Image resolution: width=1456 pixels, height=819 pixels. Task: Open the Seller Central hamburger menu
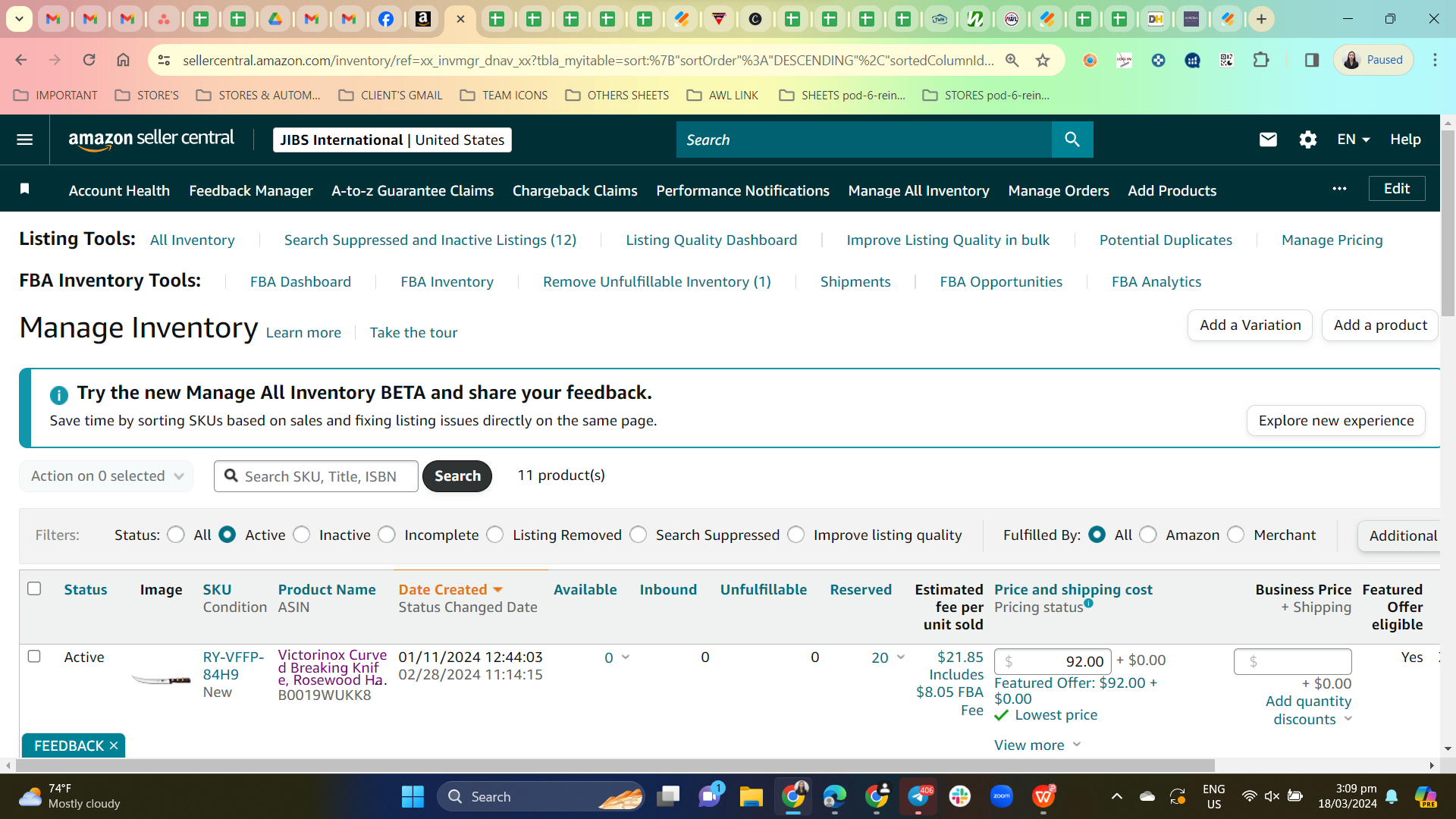(24, 140)
